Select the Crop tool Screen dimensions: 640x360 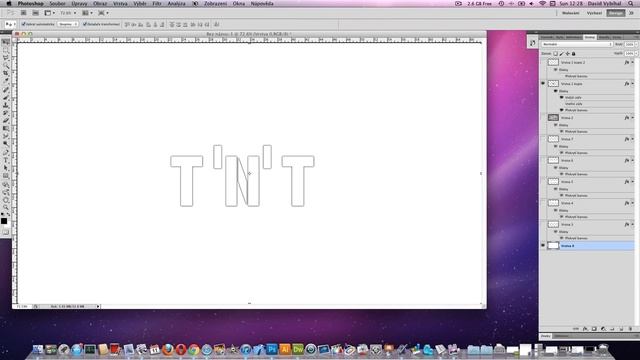pyautogui.click(x=6, y=73)
